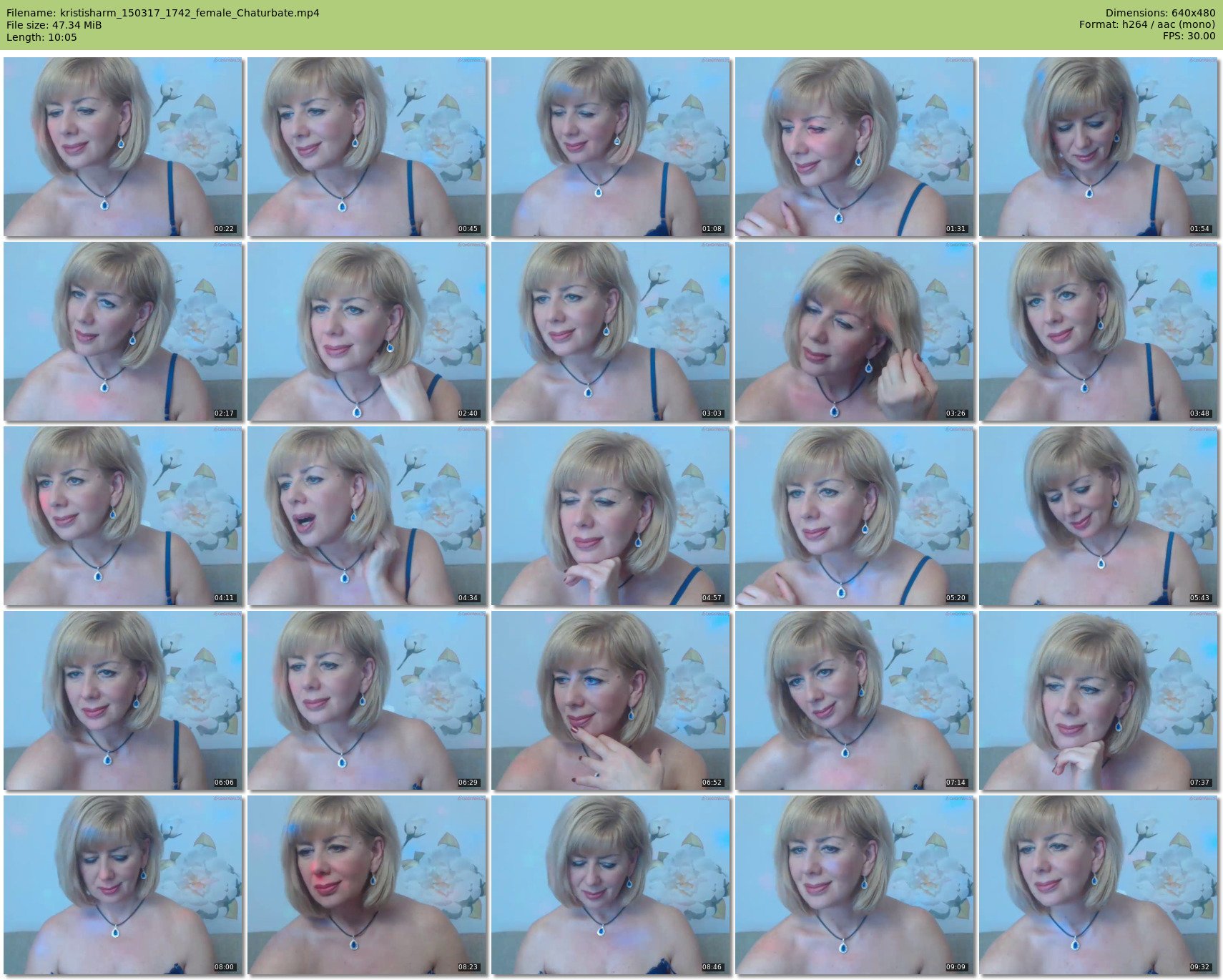Open the thumbnail at 05:43

[x=1099, y=516]
